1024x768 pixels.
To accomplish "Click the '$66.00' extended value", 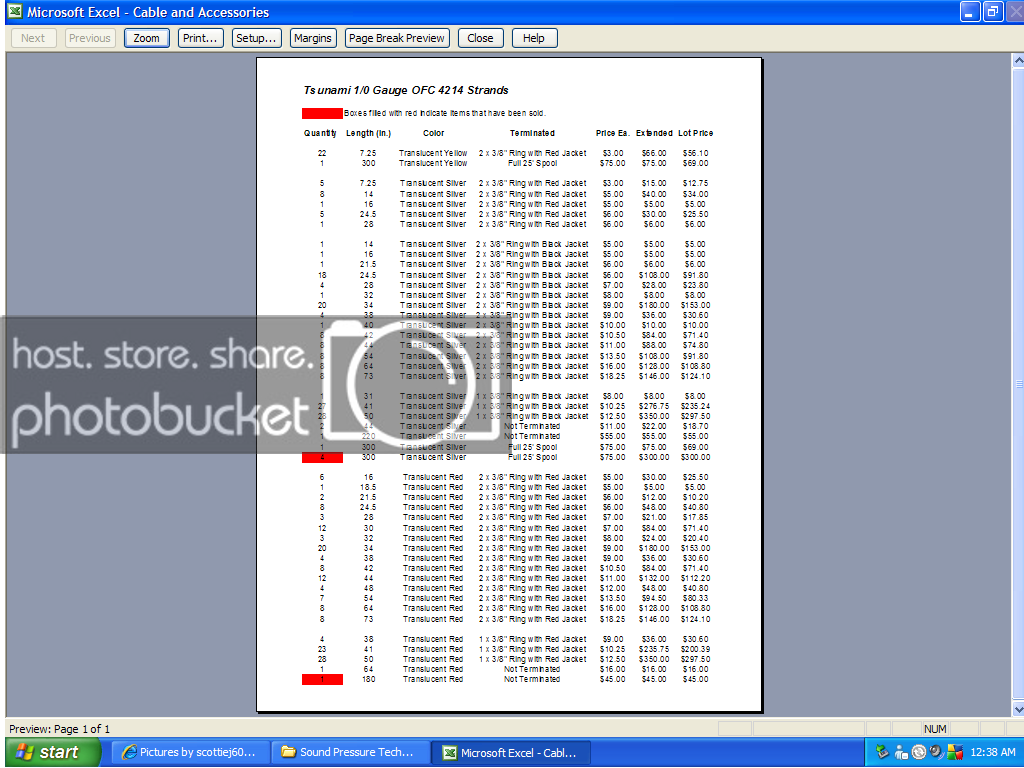I will [654, 153].
